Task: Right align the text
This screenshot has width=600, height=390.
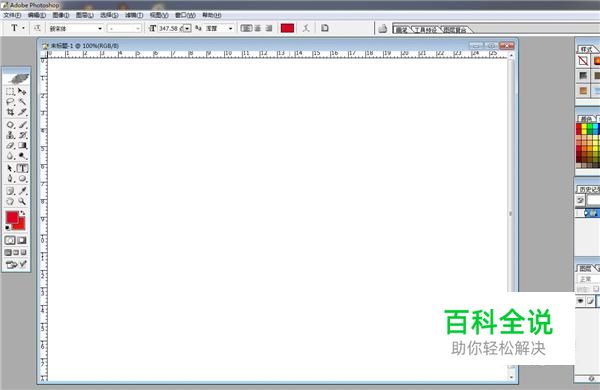Action: click(x=269, y=28)
